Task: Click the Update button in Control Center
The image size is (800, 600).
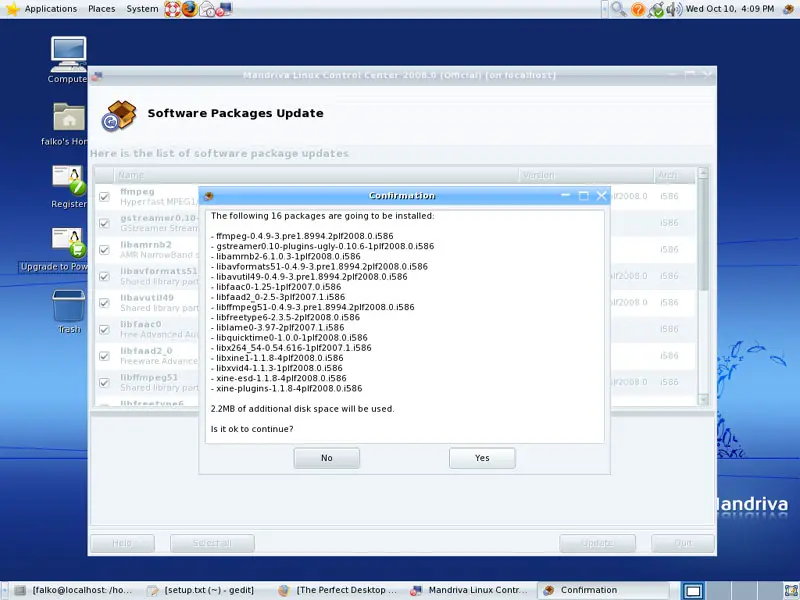Action: (597, 543)
